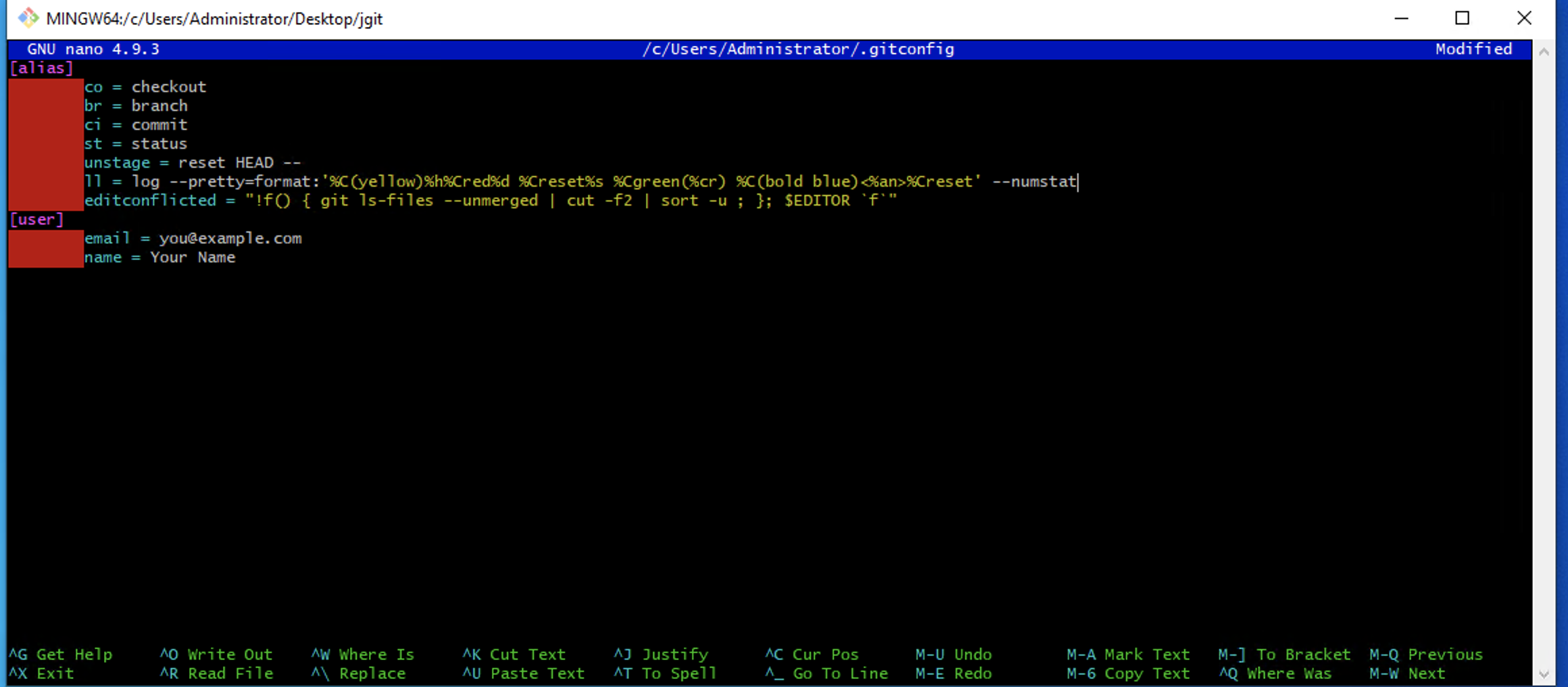Click the ^X Exit shortcut
Viewport: 1568px width, 687px height.
[x=42, y=673]
